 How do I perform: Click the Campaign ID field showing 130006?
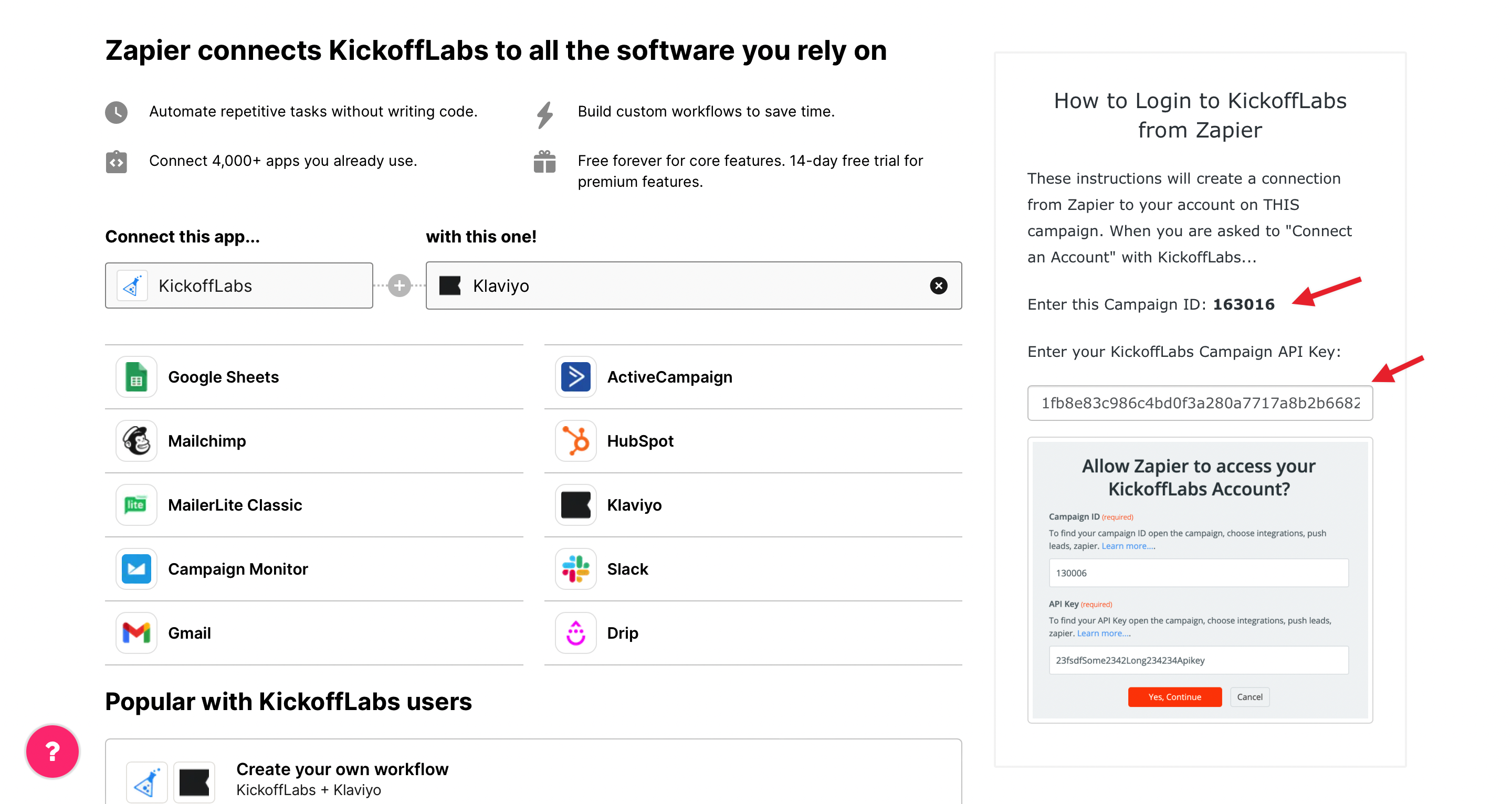click(1199, 573)
